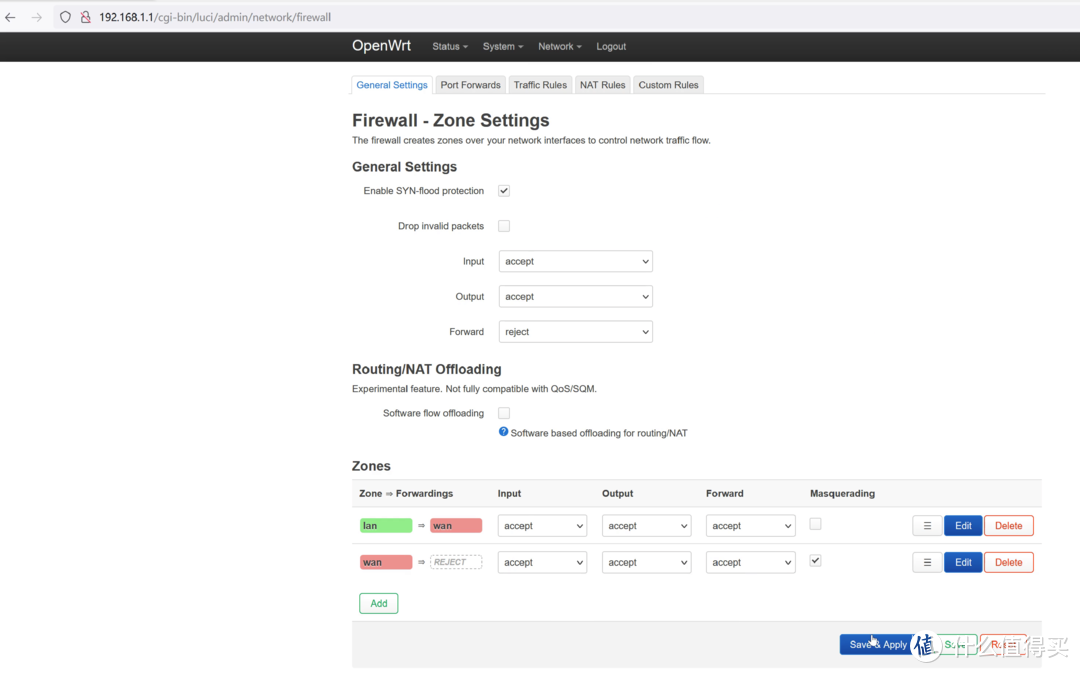Click Edit for the wan zone
1080x673 pixels.
click(x=963, y=562)
